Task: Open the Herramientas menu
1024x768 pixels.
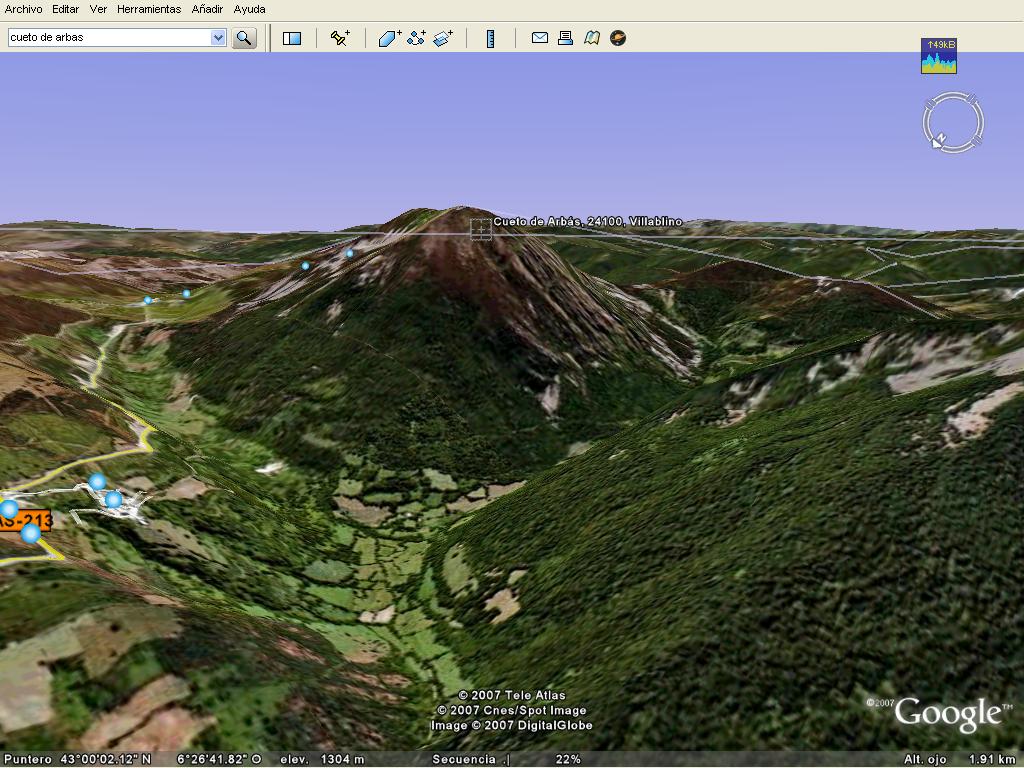Action: pyautogui.click(x=149, y=9)
